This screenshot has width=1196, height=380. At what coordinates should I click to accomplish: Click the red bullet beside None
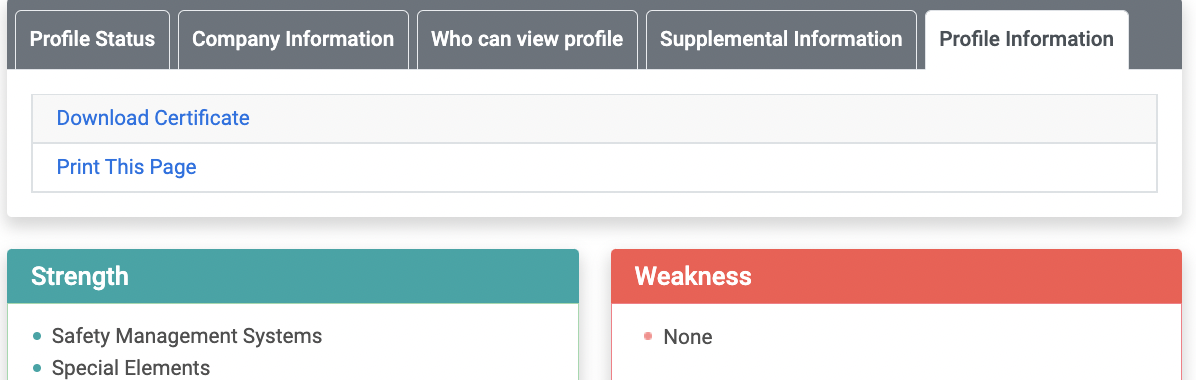tap(648, 336)
